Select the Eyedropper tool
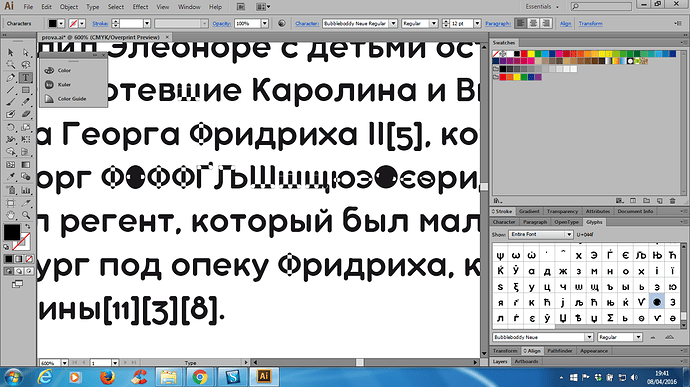690x387 pixels. click(11, 177)
